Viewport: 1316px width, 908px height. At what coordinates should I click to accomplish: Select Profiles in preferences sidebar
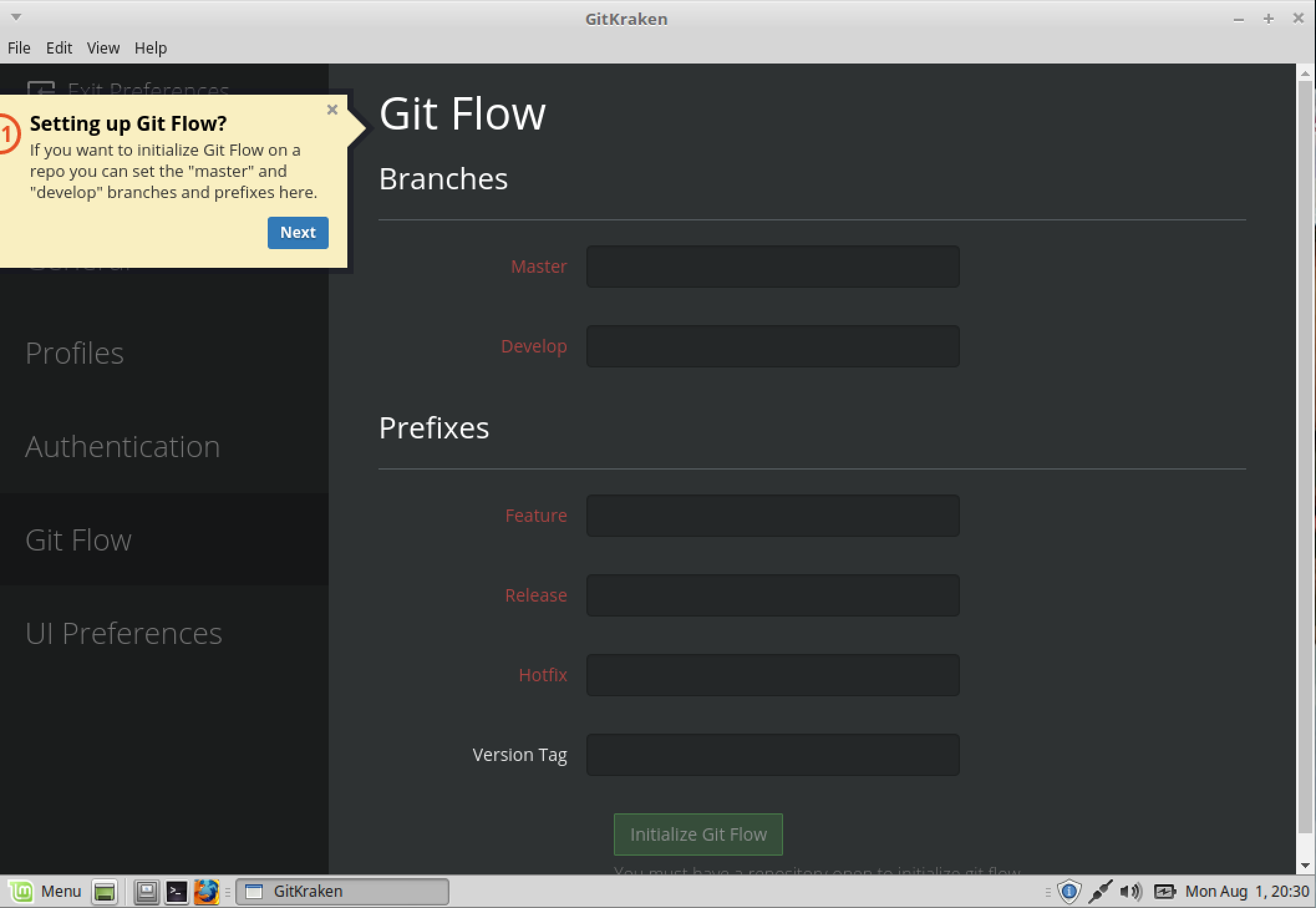click(x=75, y=353)
